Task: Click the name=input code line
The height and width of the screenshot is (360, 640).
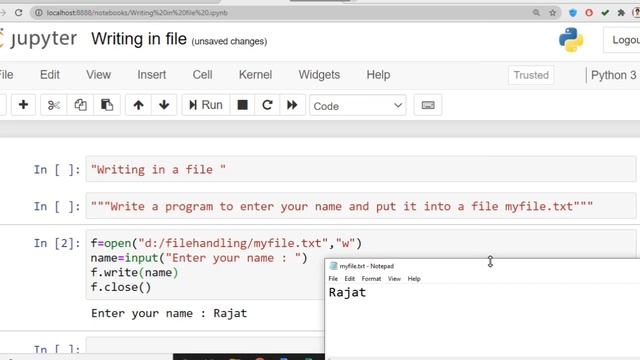Action: (199, 258)
